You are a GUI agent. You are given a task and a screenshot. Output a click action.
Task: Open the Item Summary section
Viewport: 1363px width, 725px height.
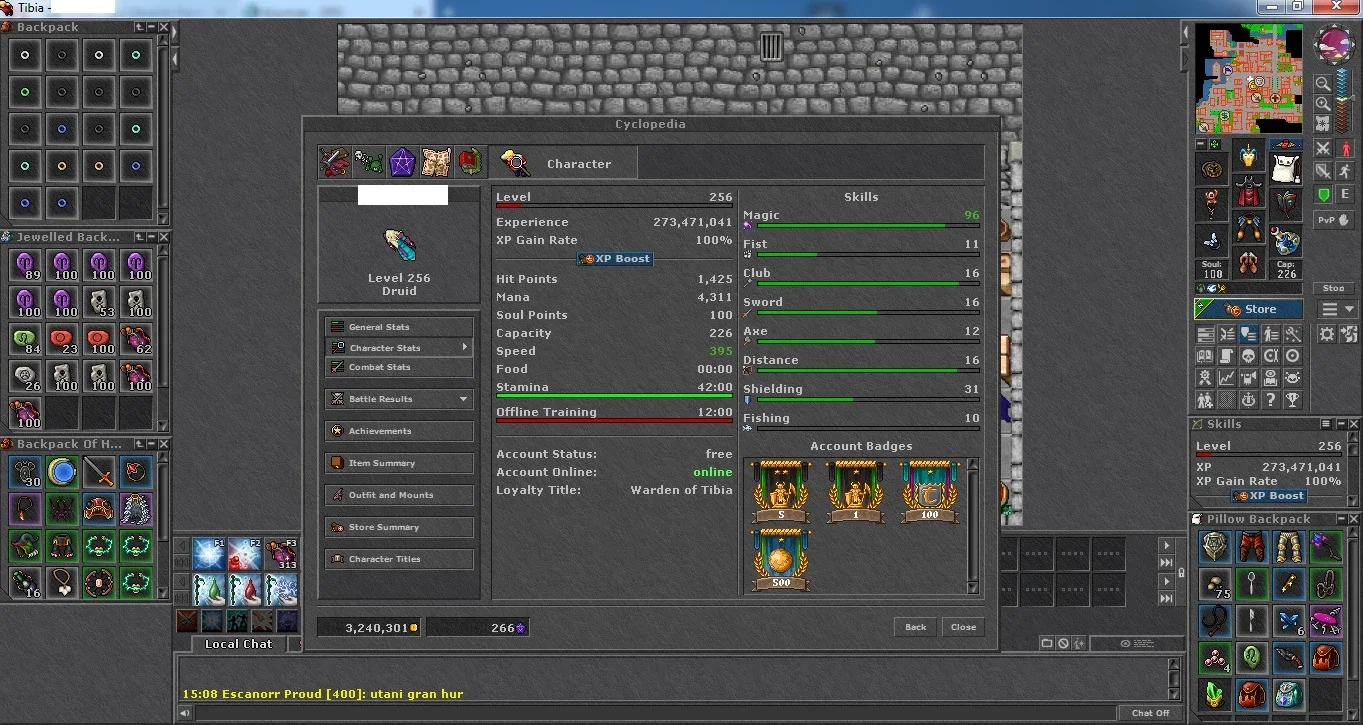coord(399,463)
